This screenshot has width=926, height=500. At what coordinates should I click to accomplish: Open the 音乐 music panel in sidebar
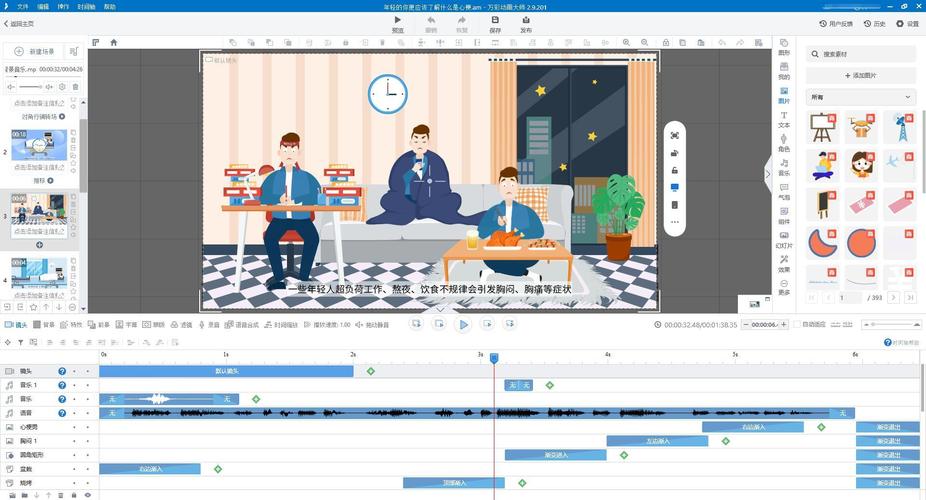click(x=784, y=167)
